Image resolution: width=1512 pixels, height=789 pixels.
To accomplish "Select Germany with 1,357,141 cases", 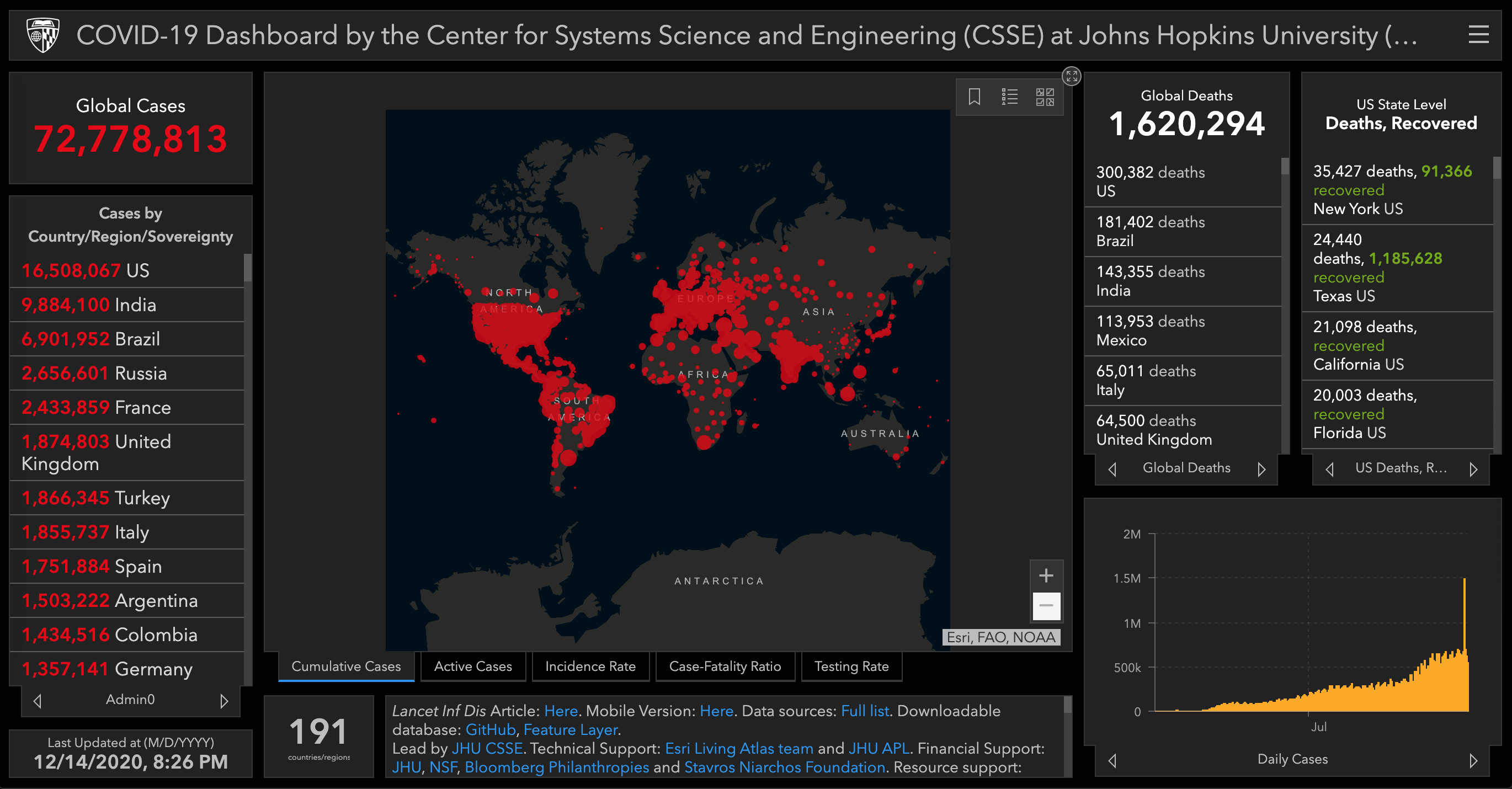I will point(127,669).
